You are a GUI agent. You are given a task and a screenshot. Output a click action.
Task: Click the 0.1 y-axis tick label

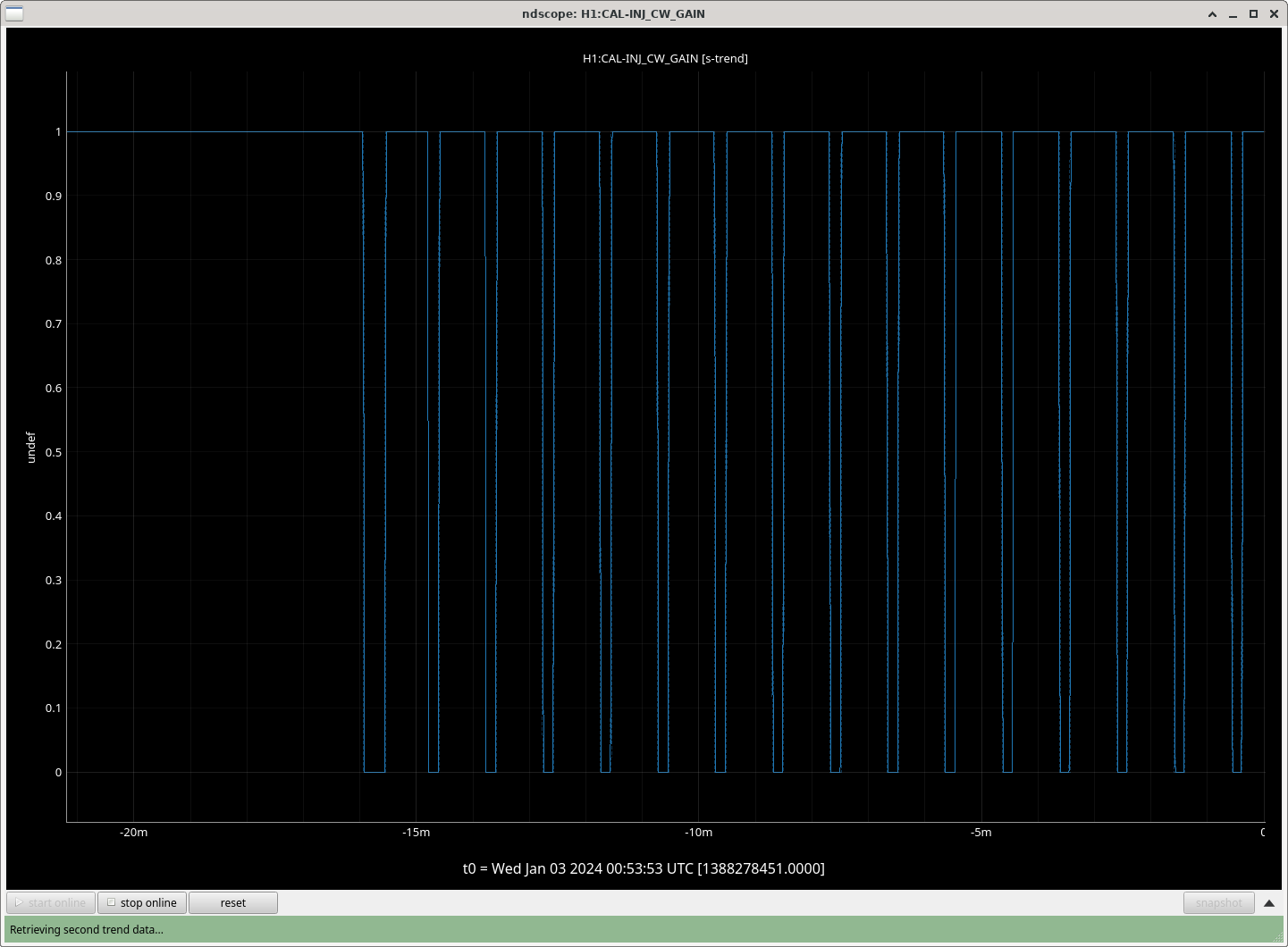[54, 708]
